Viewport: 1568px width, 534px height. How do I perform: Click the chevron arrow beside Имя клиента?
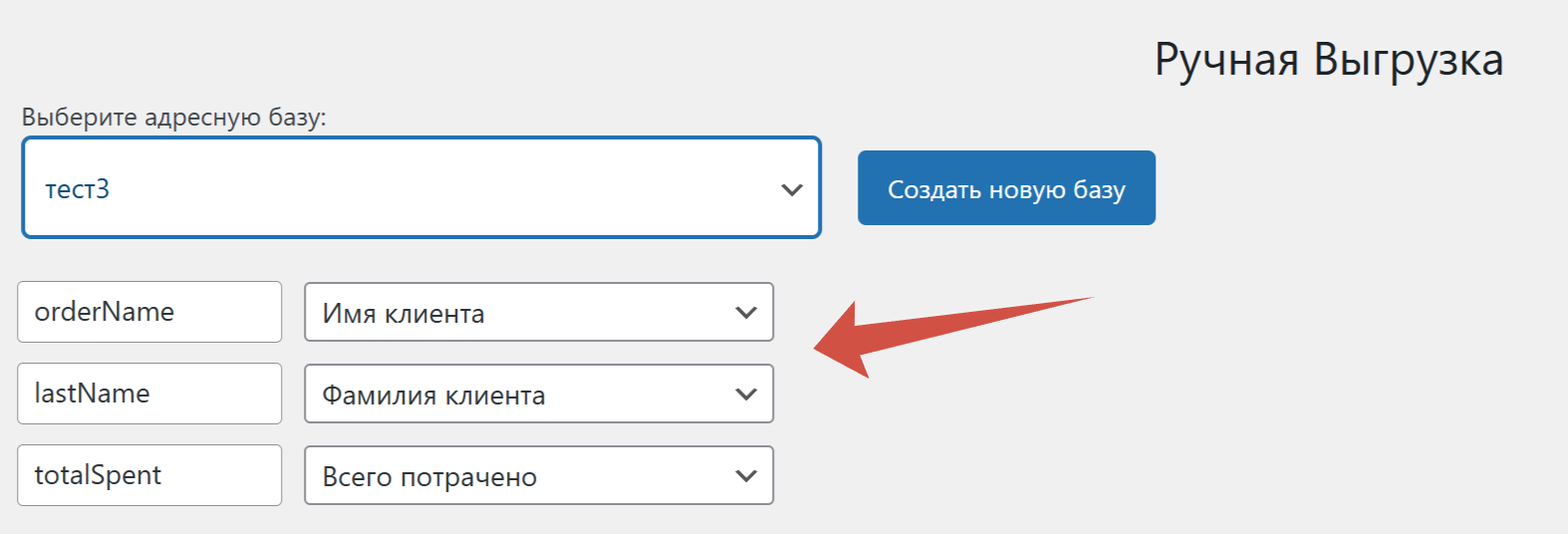pos(746,313)
